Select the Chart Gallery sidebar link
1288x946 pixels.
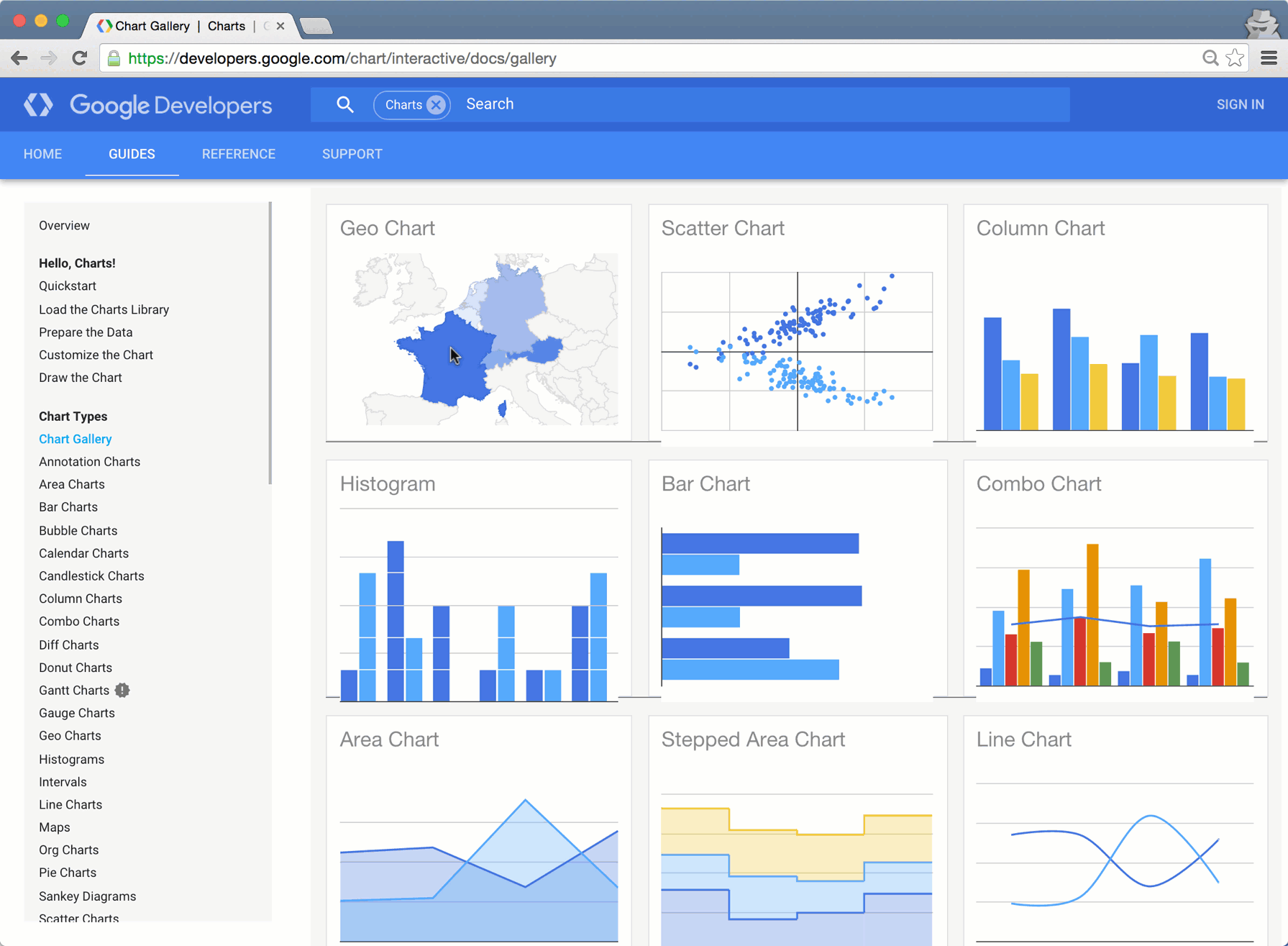(76, 439)
